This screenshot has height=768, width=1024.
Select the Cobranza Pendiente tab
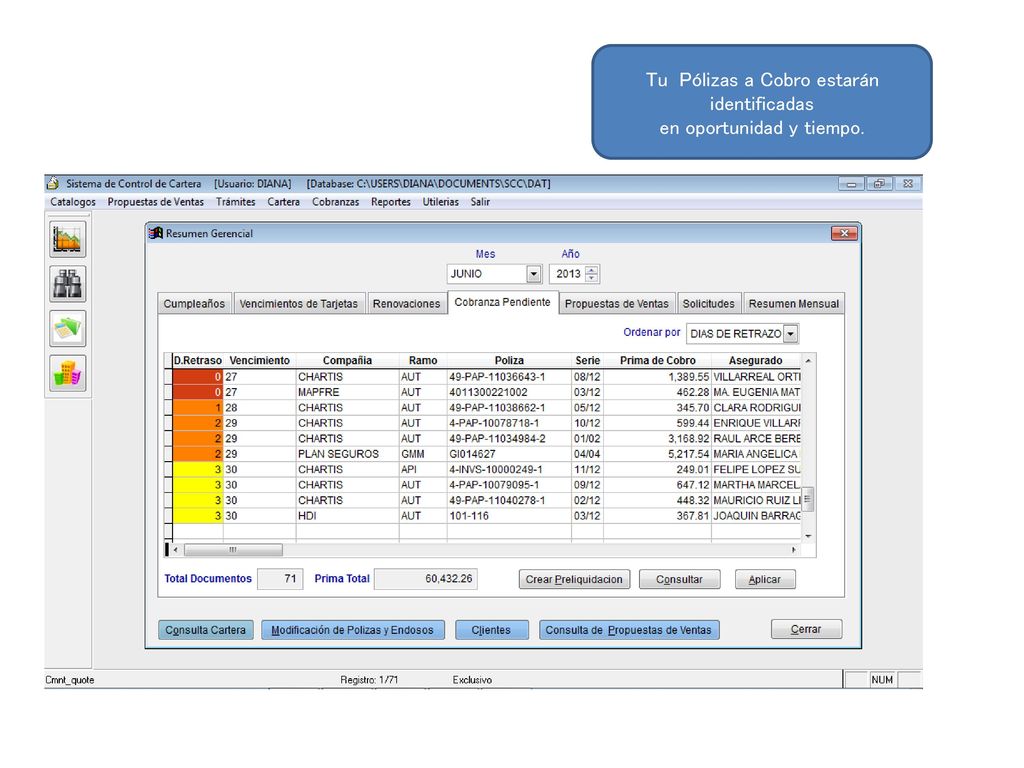[502, 302]
